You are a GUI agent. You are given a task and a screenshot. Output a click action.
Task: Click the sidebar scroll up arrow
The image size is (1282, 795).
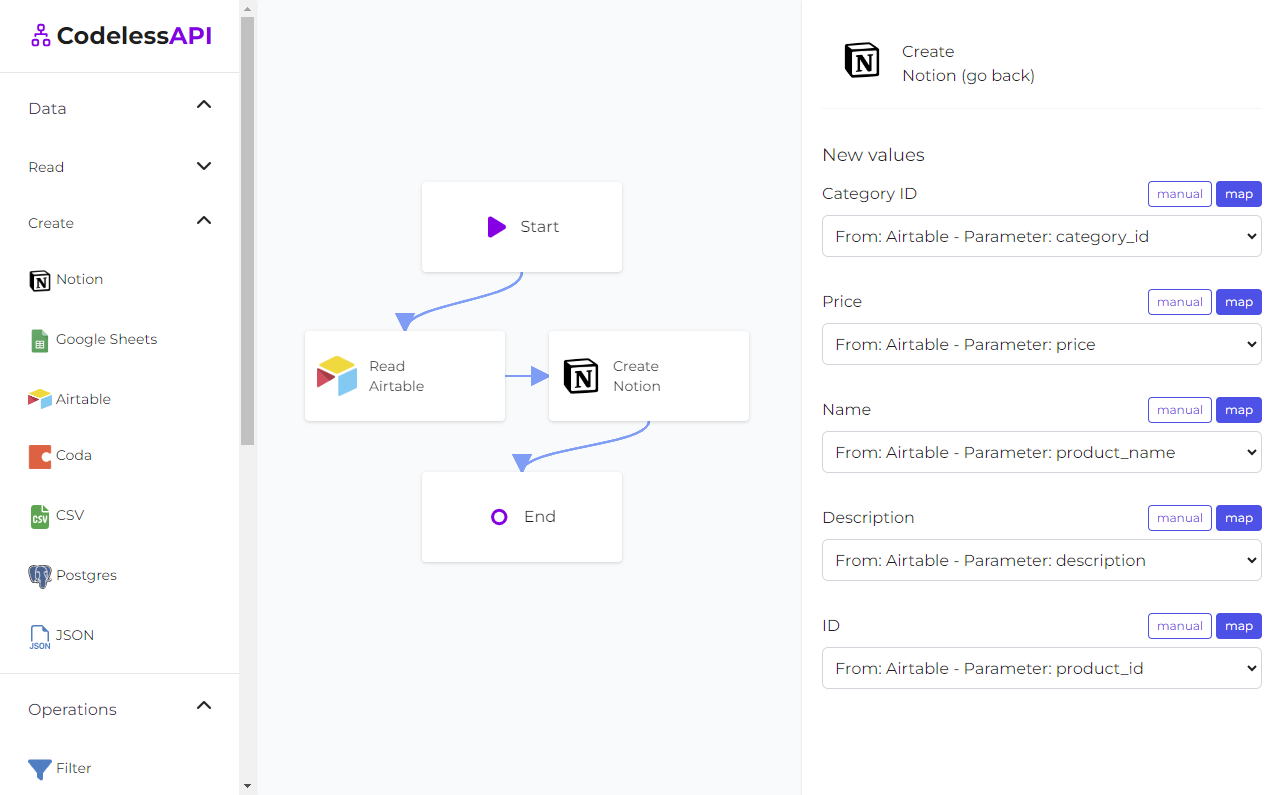(x=248, y=7)
